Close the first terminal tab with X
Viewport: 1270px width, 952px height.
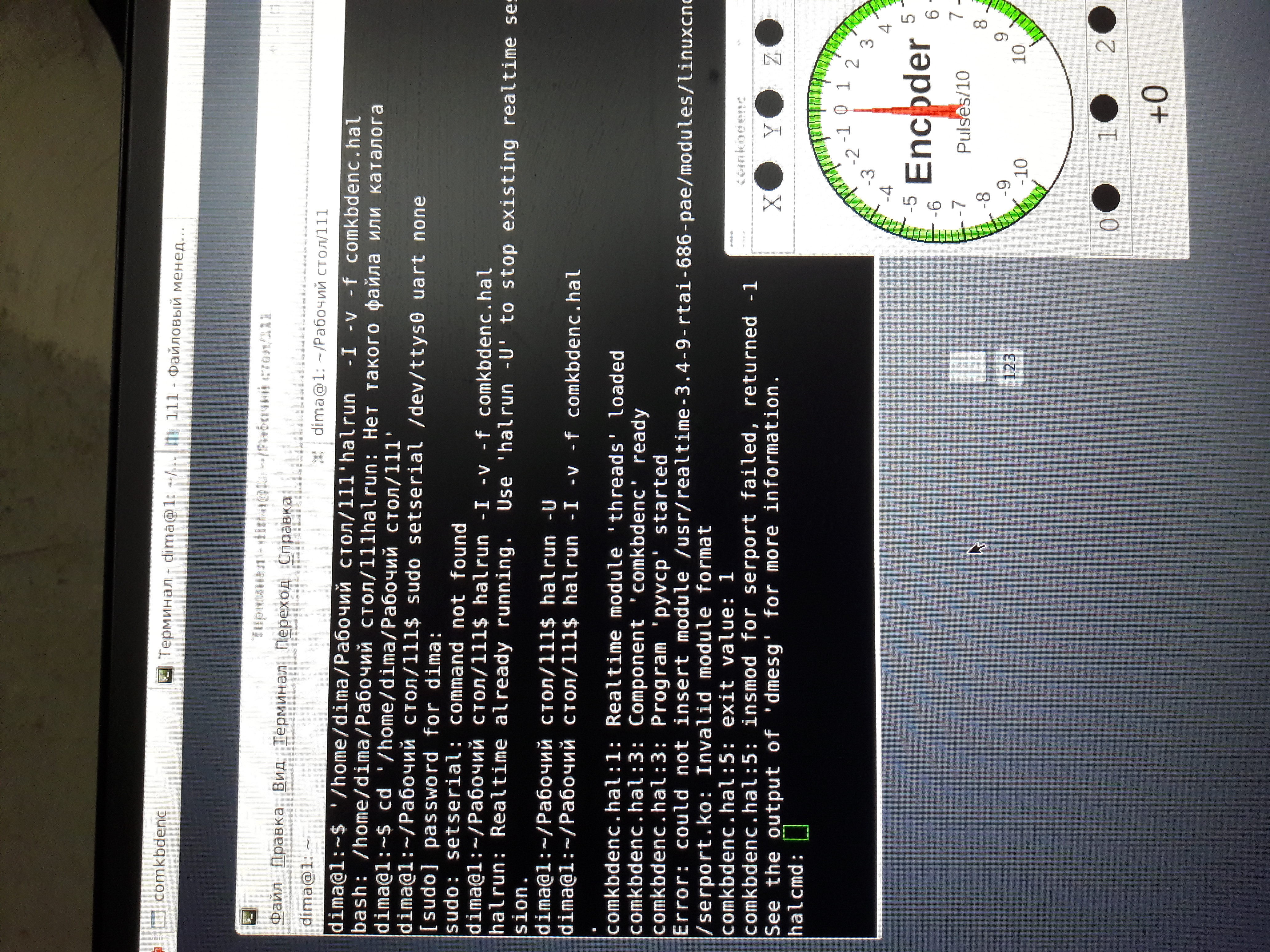coord(319,457)
